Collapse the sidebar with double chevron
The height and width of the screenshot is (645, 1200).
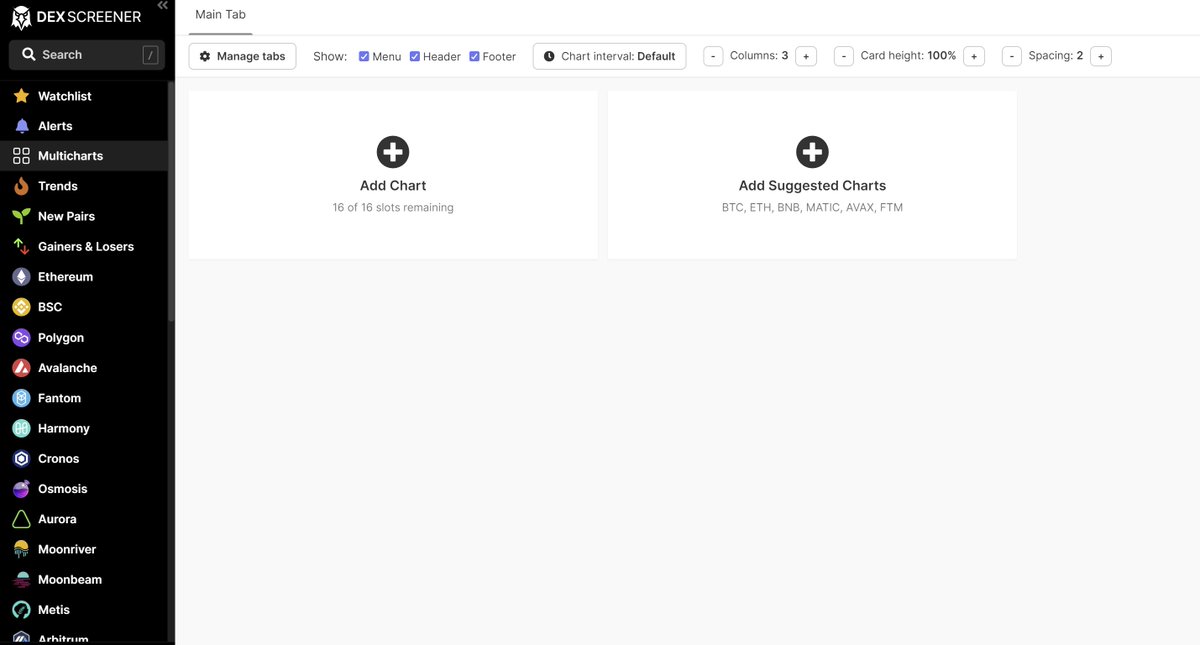tap(163, 5)
